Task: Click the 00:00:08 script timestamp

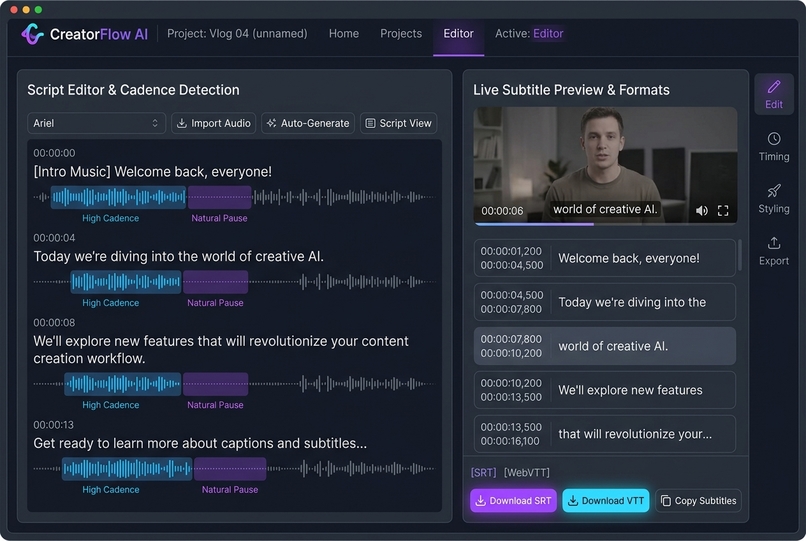Action: [54, 322]
